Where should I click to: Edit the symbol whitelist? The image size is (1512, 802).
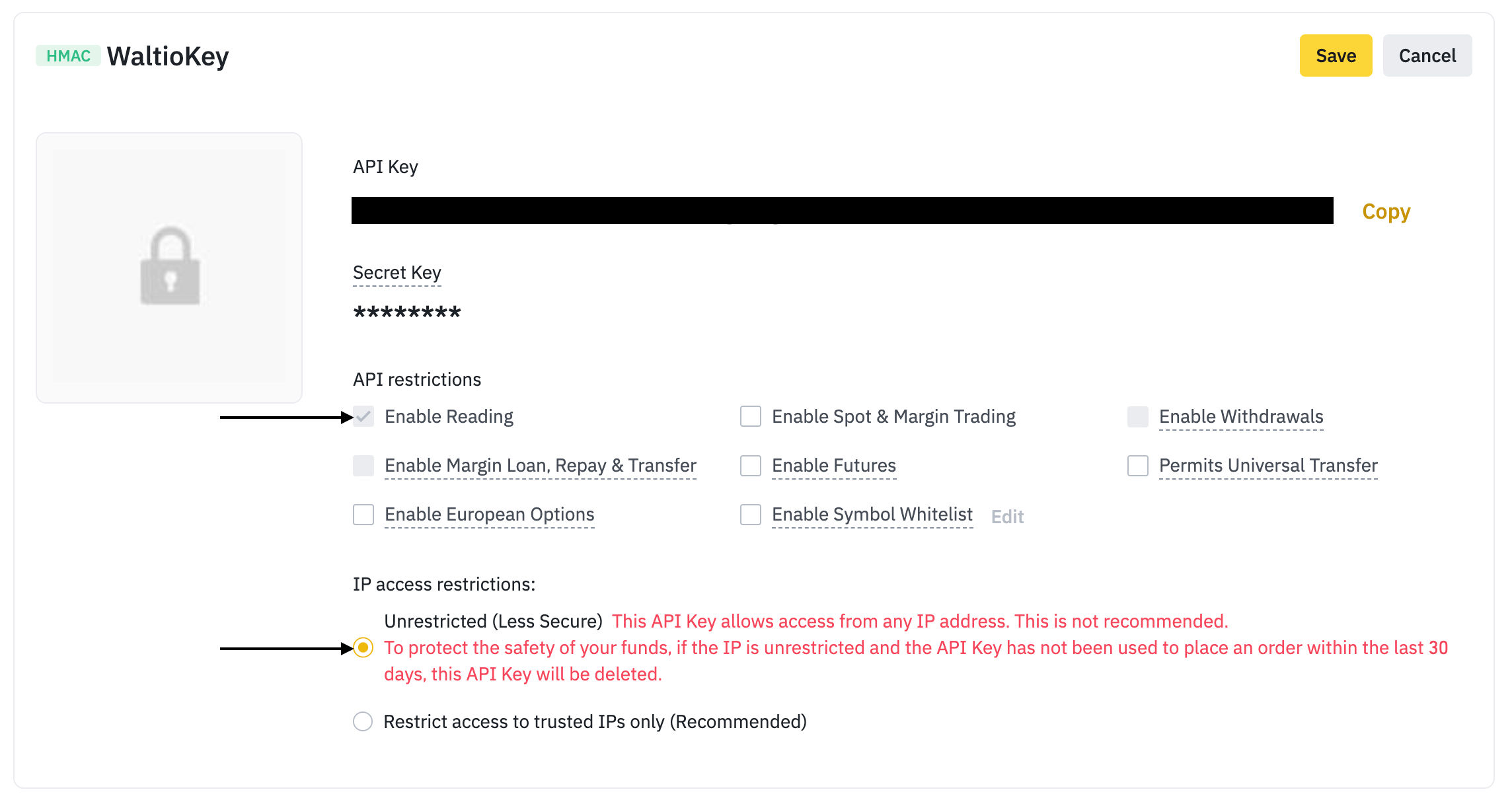1007,517
